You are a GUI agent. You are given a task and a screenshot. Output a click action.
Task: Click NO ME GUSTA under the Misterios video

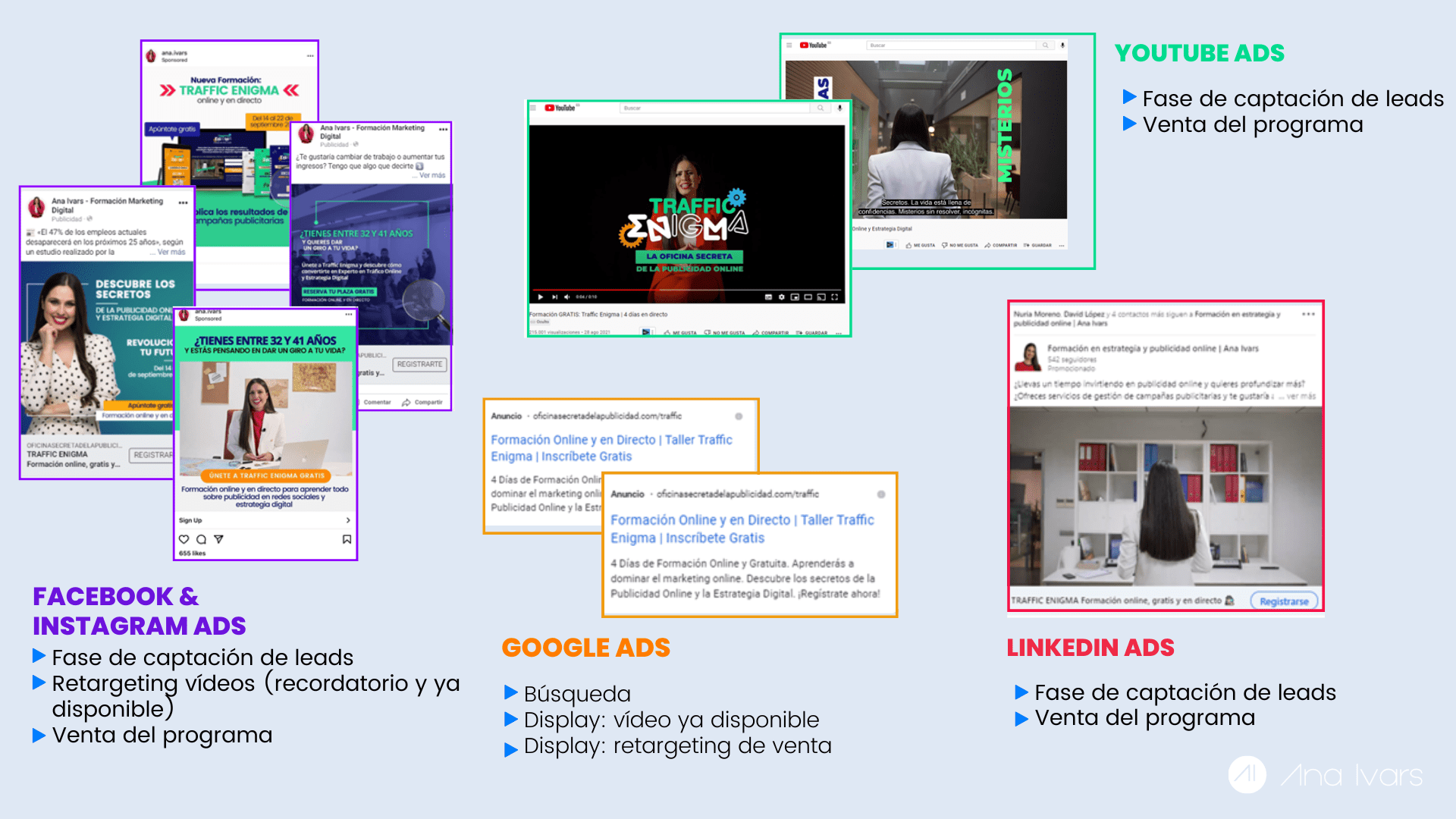coord(960,245)
